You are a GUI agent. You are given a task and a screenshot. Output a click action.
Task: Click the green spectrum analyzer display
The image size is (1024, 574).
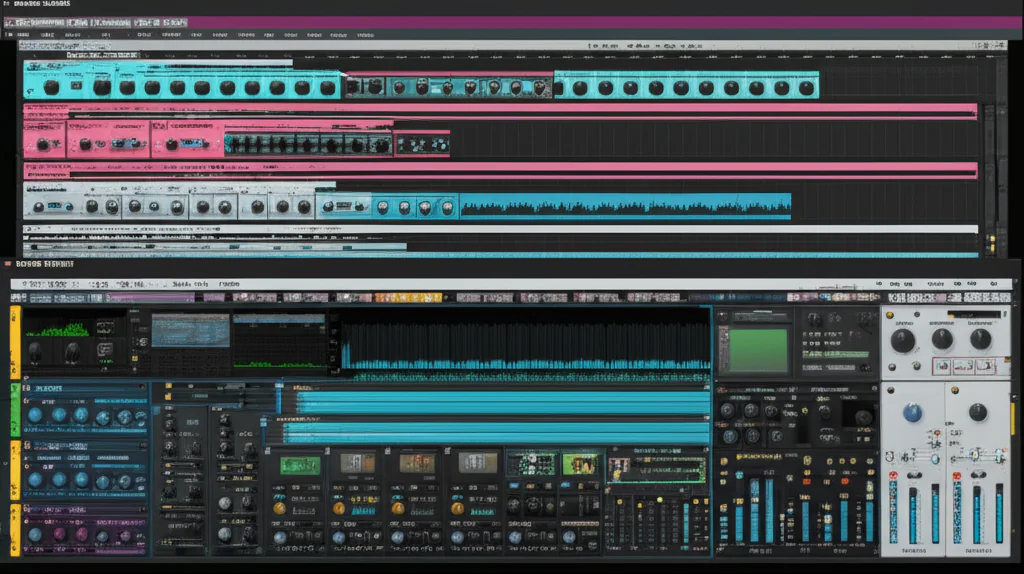pos(57,328)
